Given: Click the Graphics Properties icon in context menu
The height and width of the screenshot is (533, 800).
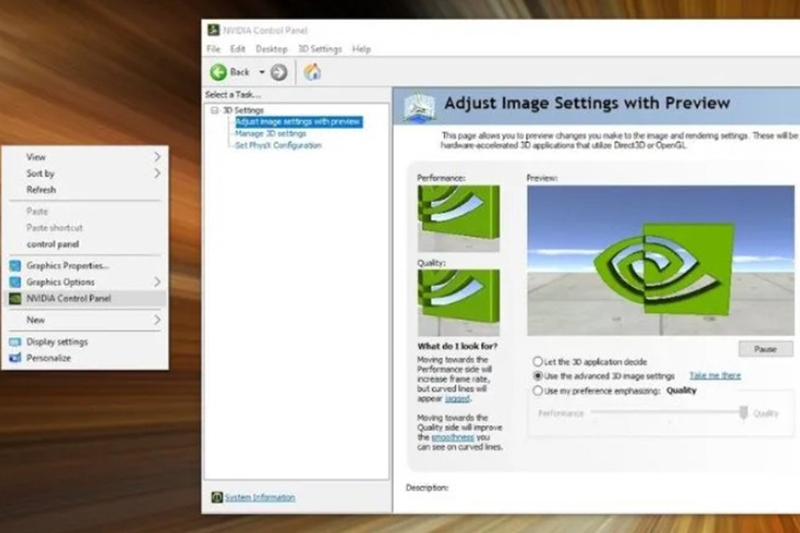Looking at the screenshot, I should [x=15, y=266].
